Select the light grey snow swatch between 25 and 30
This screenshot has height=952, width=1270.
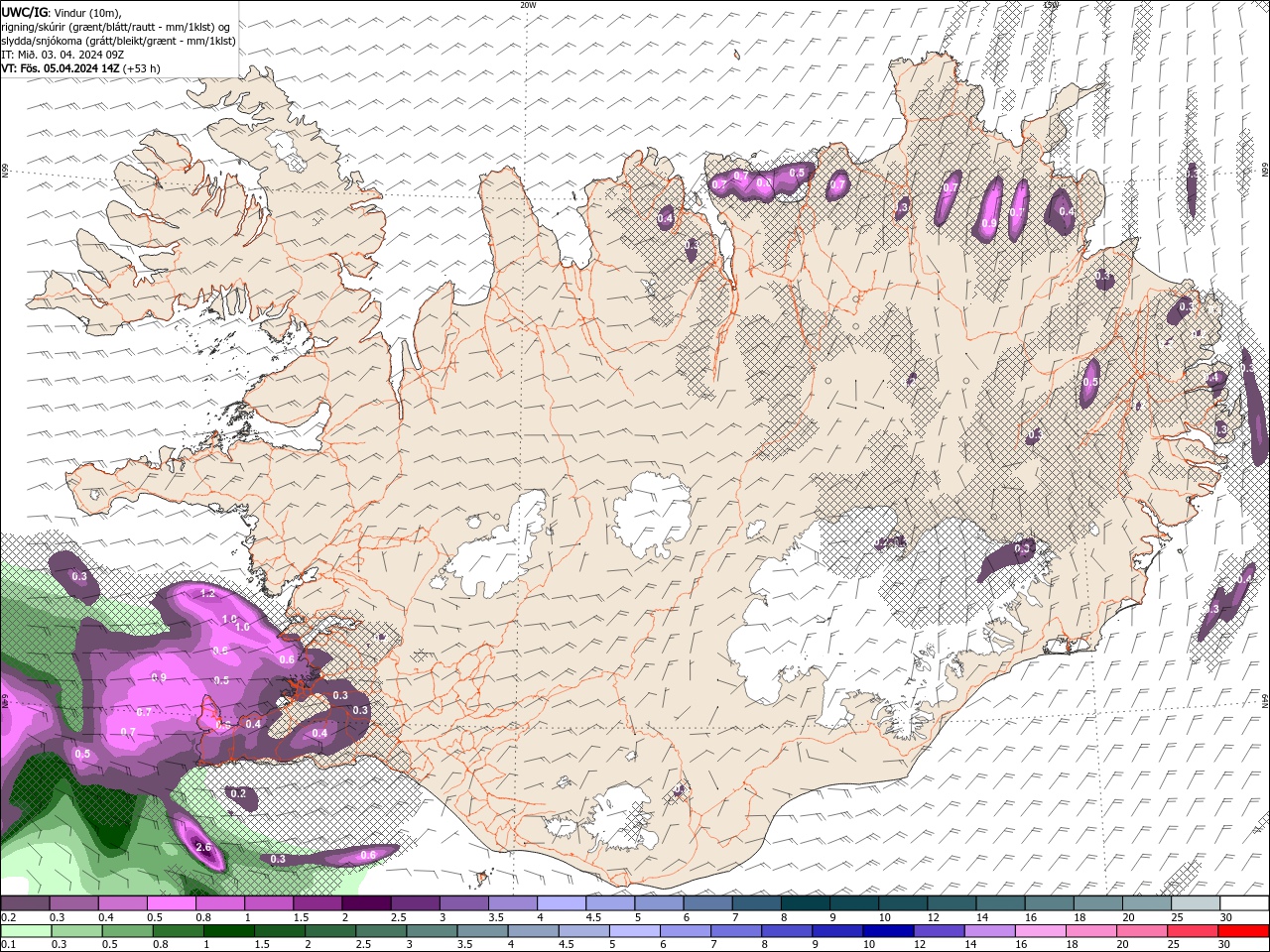(x=1195, y=903)
